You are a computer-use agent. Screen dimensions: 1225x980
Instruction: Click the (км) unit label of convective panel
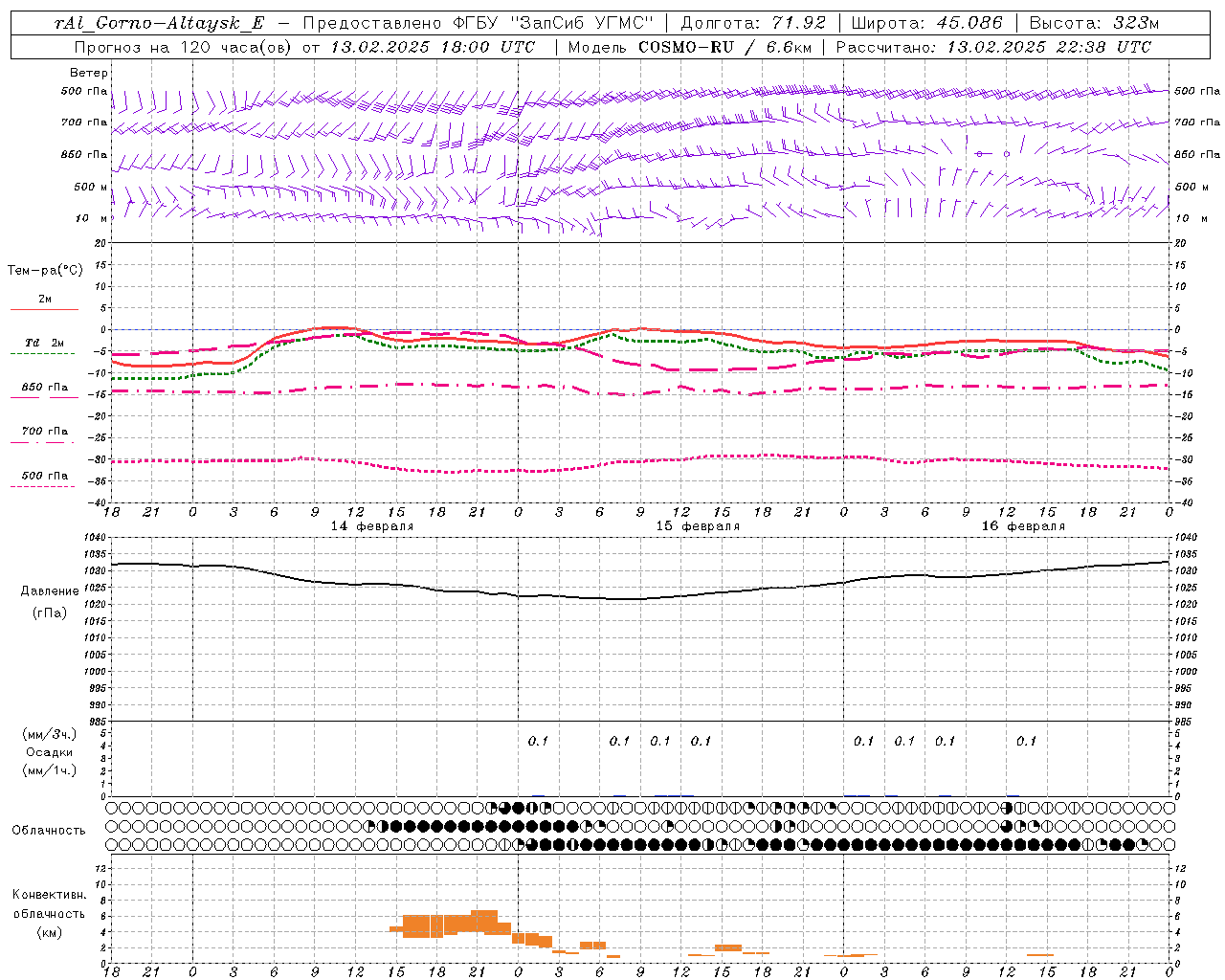point(50,932)
